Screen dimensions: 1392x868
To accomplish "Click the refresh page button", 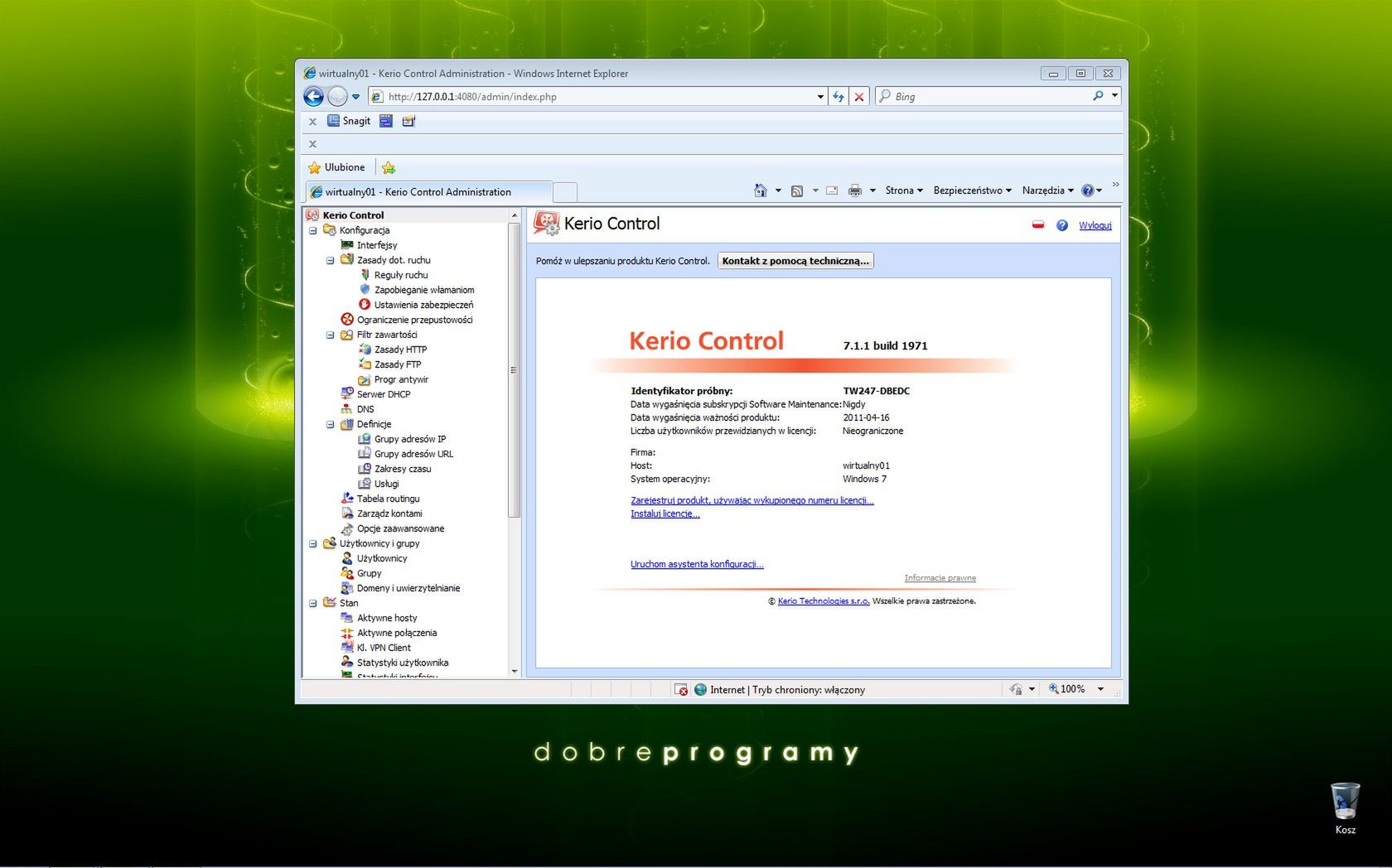I will click(839, 97).
